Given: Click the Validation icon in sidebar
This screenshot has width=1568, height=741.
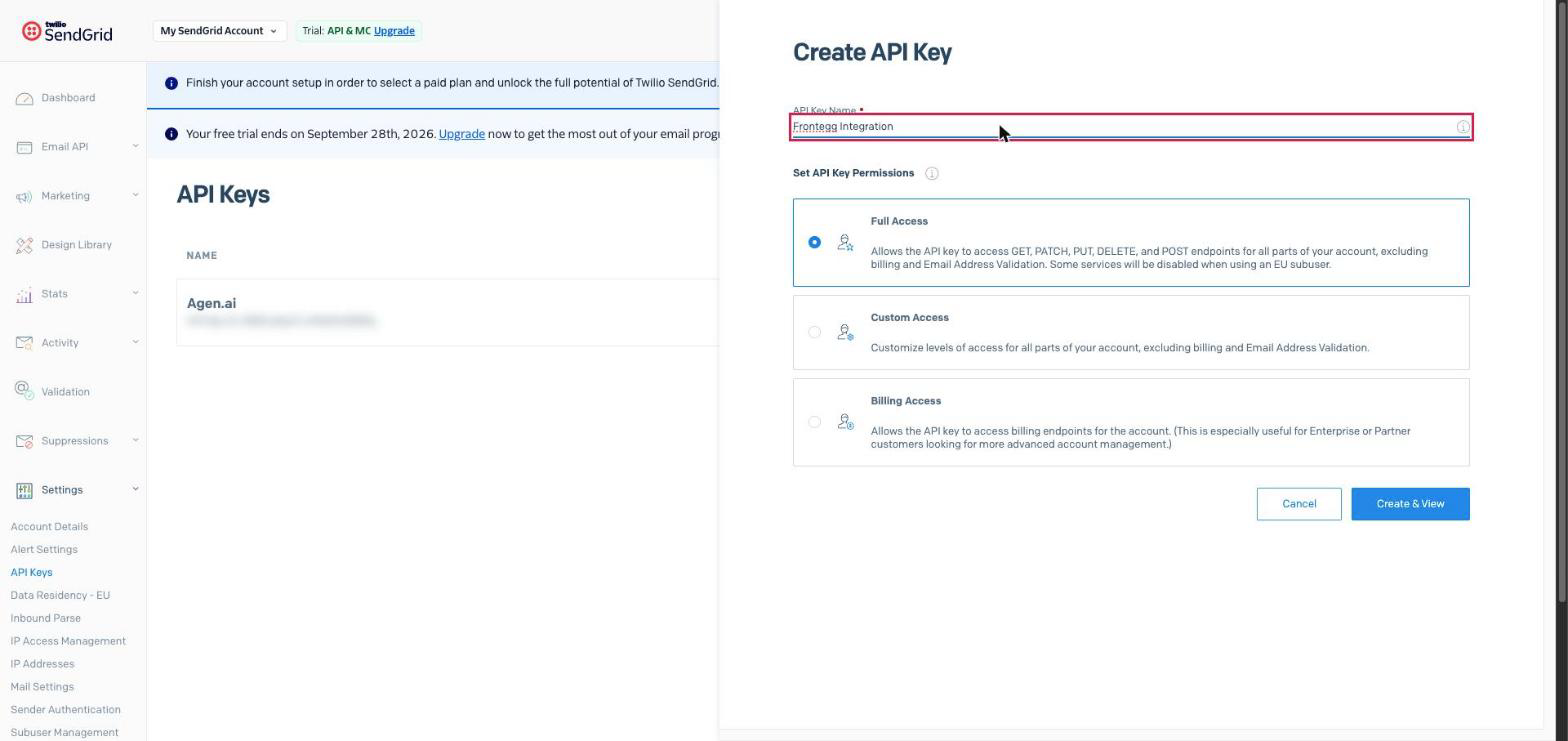Looking at the screenshot, I should tap(24, 392).
